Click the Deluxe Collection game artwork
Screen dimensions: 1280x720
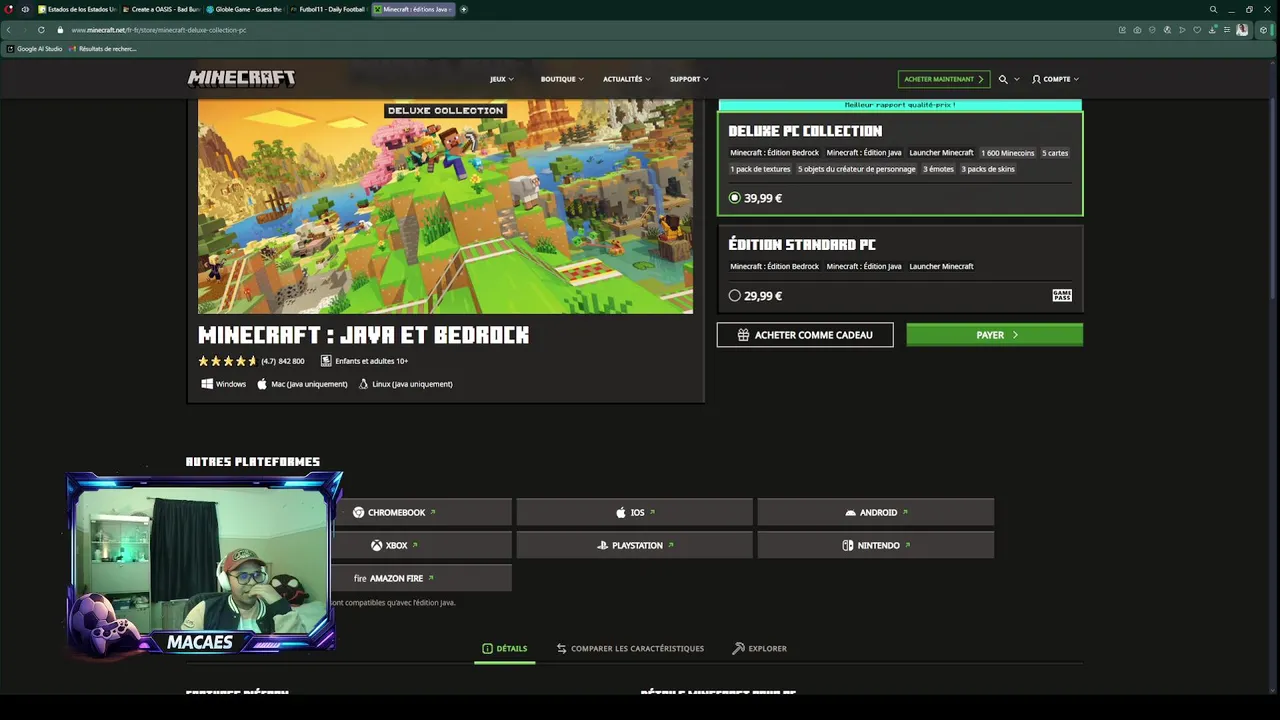[x=445, y=207]
